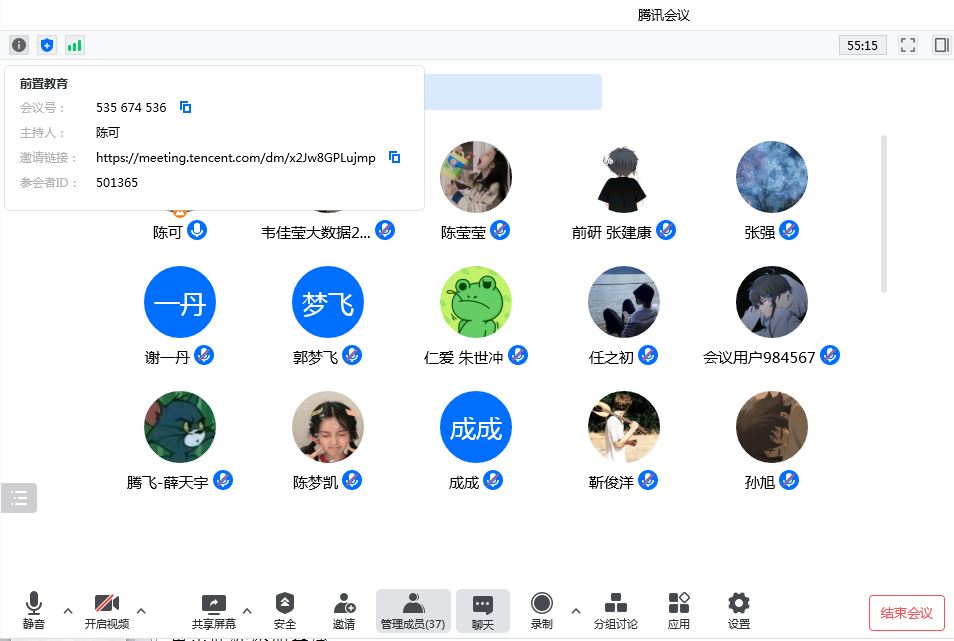Check the green network signal icon
The image size is (954, 641).
point(75,45)
